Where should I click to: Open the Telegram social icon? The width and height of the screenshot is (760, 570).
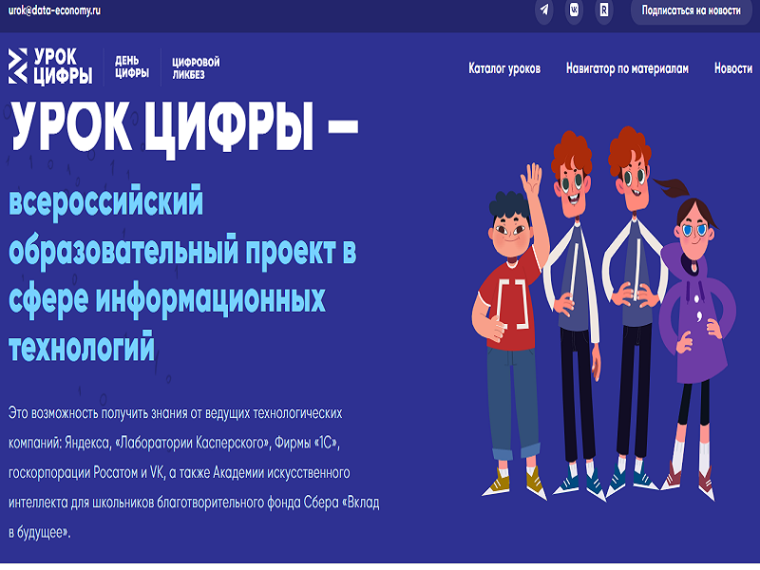[544, 10]
